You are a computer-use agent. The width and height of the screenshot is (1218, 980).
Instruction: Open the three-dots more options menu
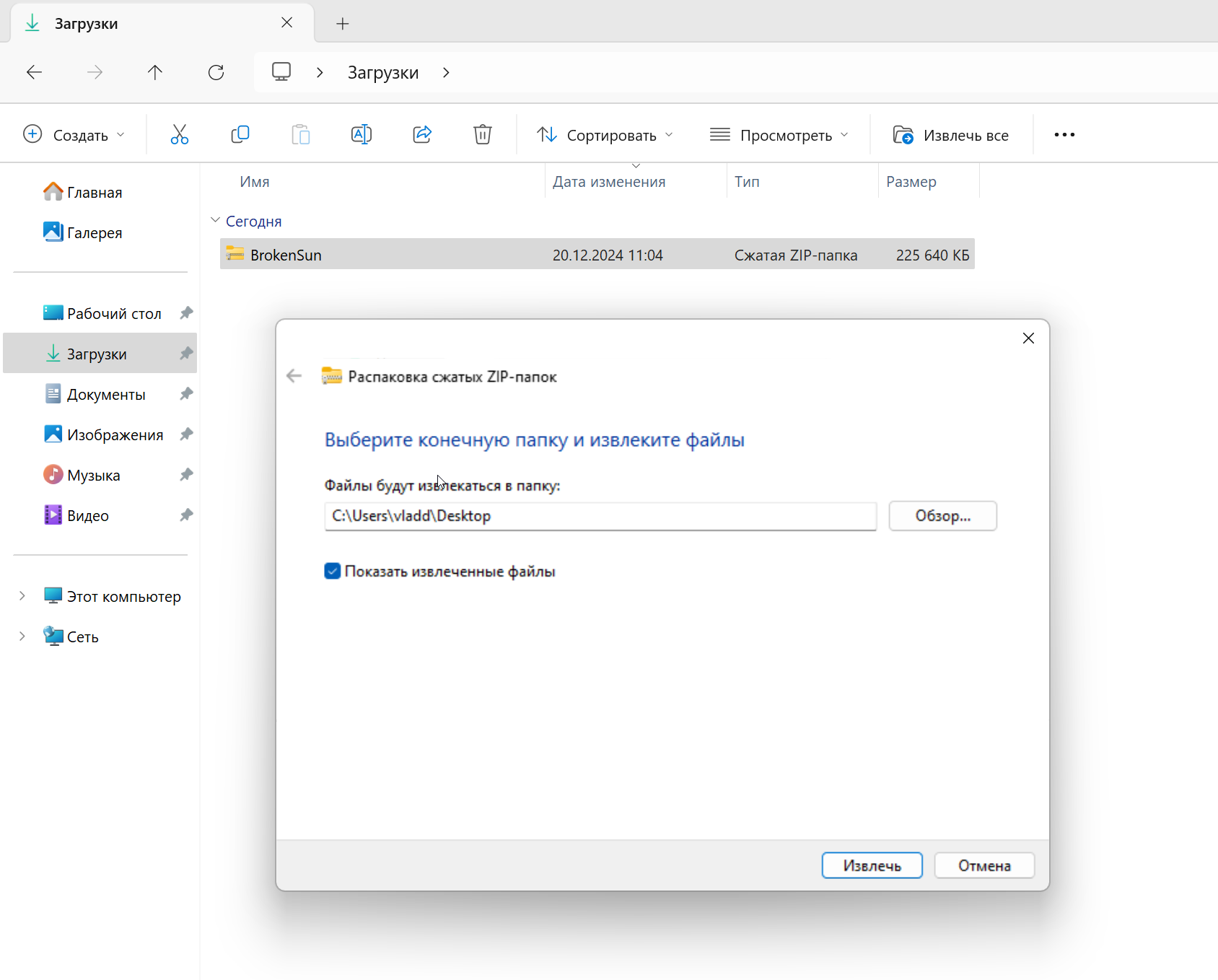pos(1064,135)
